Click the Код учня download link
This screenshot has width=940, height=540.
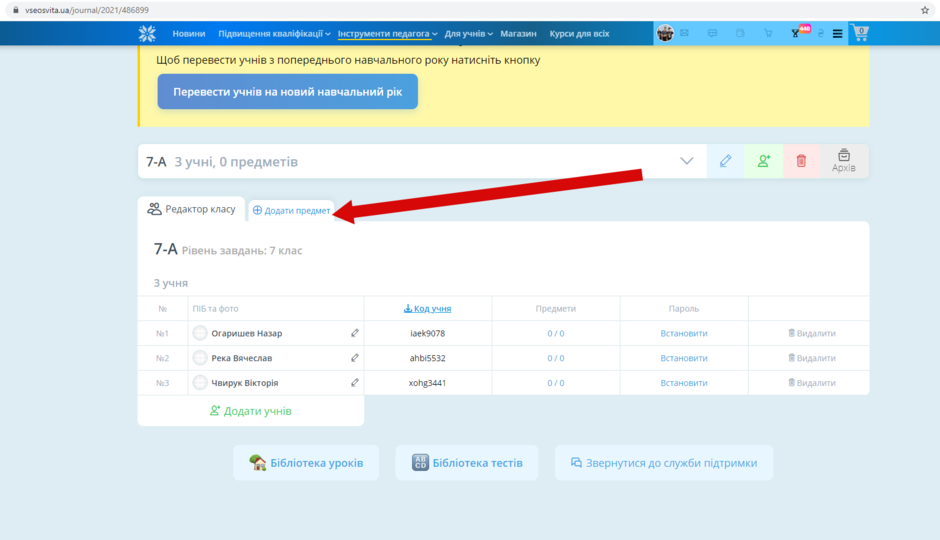[x=427, y=309]
